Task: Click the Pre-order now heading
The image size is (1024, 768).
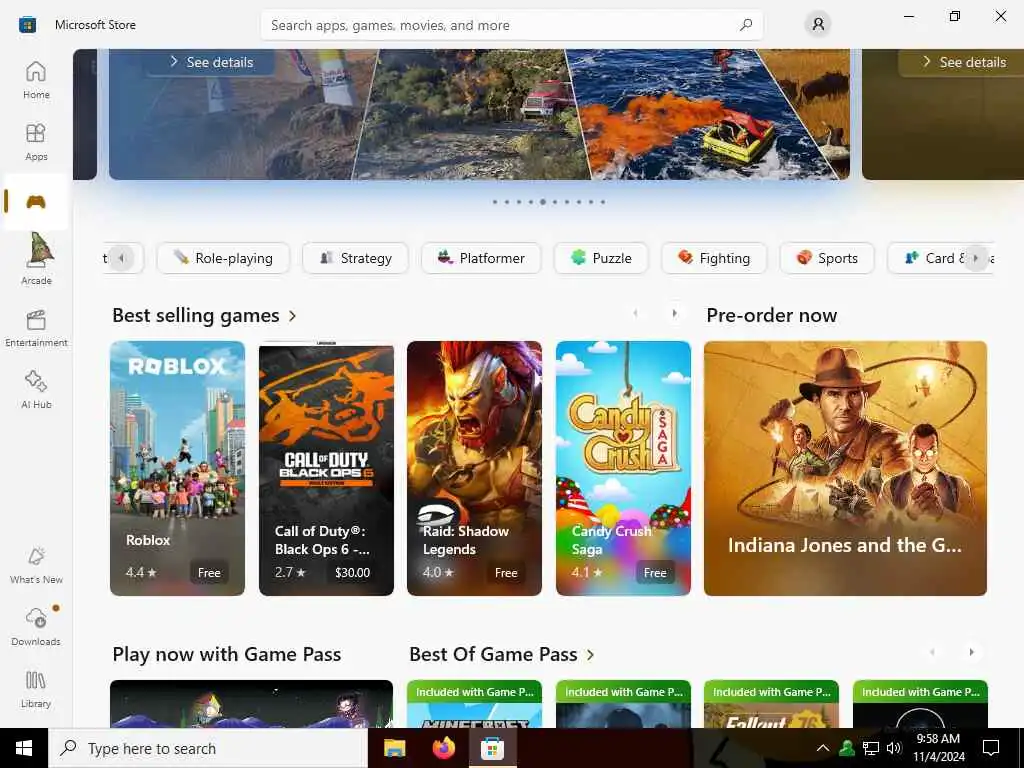Action: click(x=771, y=315)
